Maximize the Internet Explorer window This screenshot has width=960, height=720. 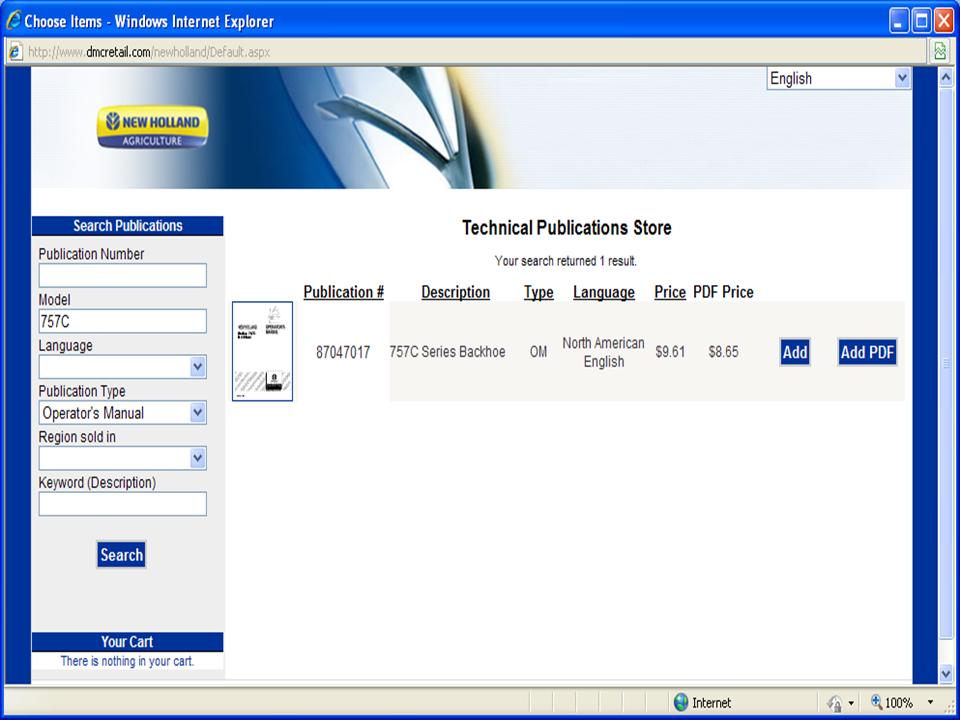coord(921,21)
